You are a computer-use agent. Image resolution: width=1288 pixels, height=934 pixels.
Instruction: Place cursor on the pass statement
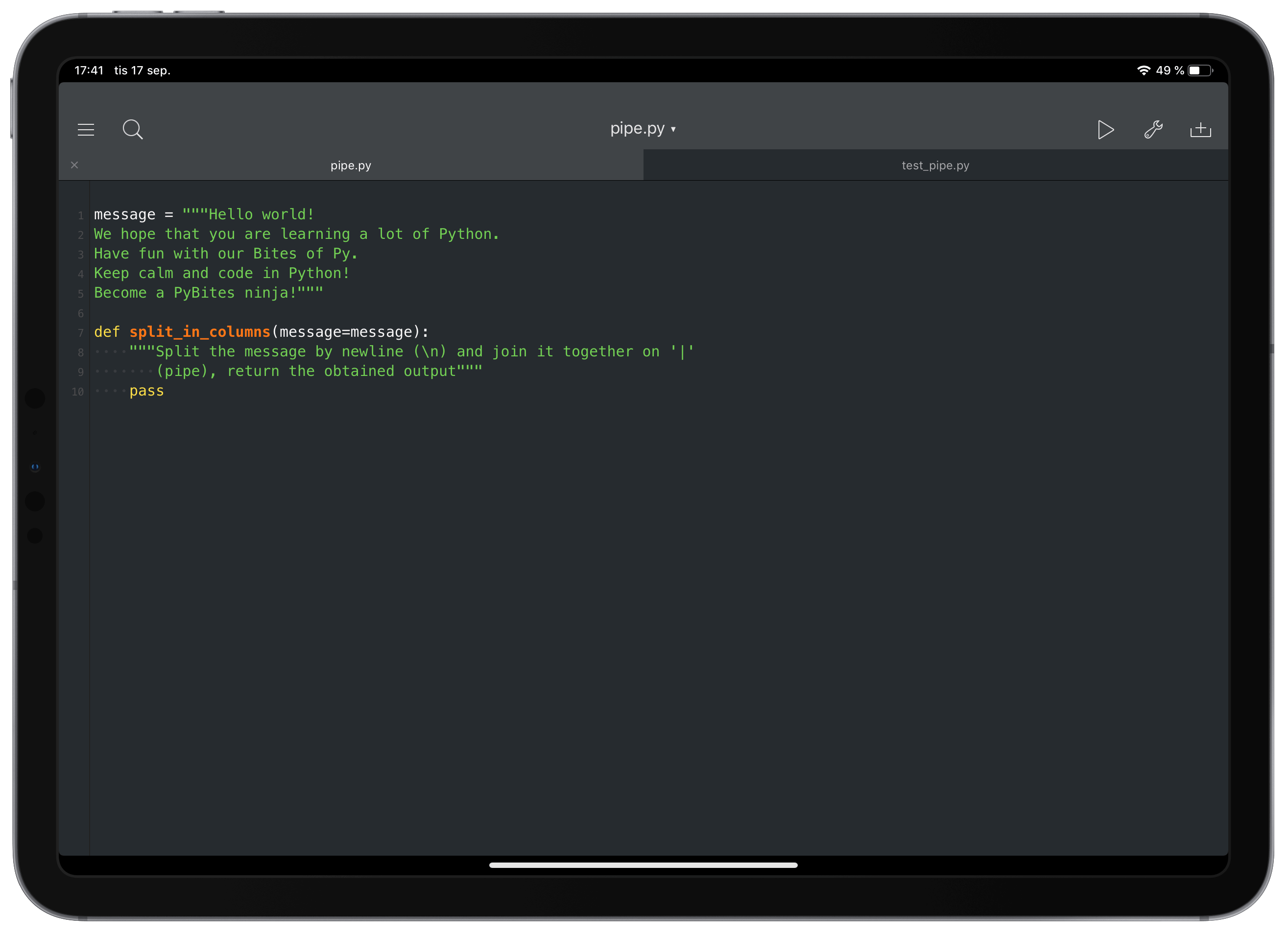[146, 391]
